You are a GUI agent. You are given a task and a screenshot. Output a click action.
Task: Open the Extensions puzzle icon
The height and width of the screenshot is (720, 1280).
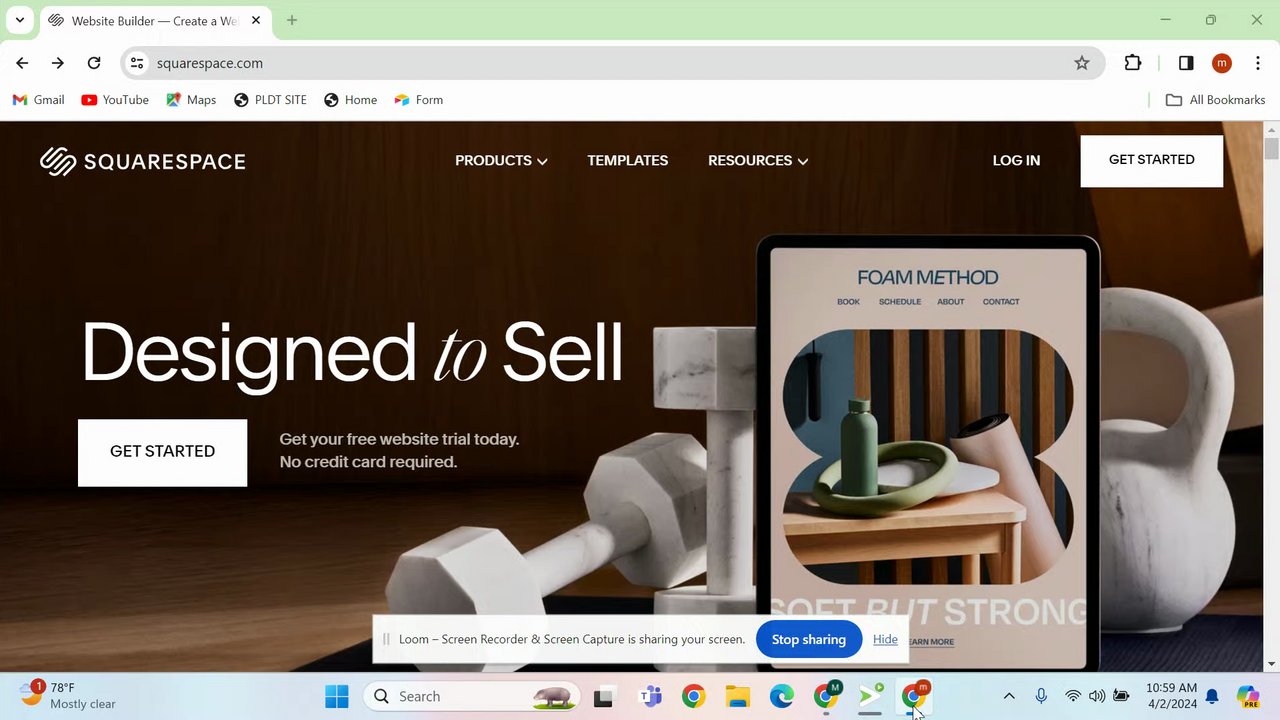[1133, 63]
